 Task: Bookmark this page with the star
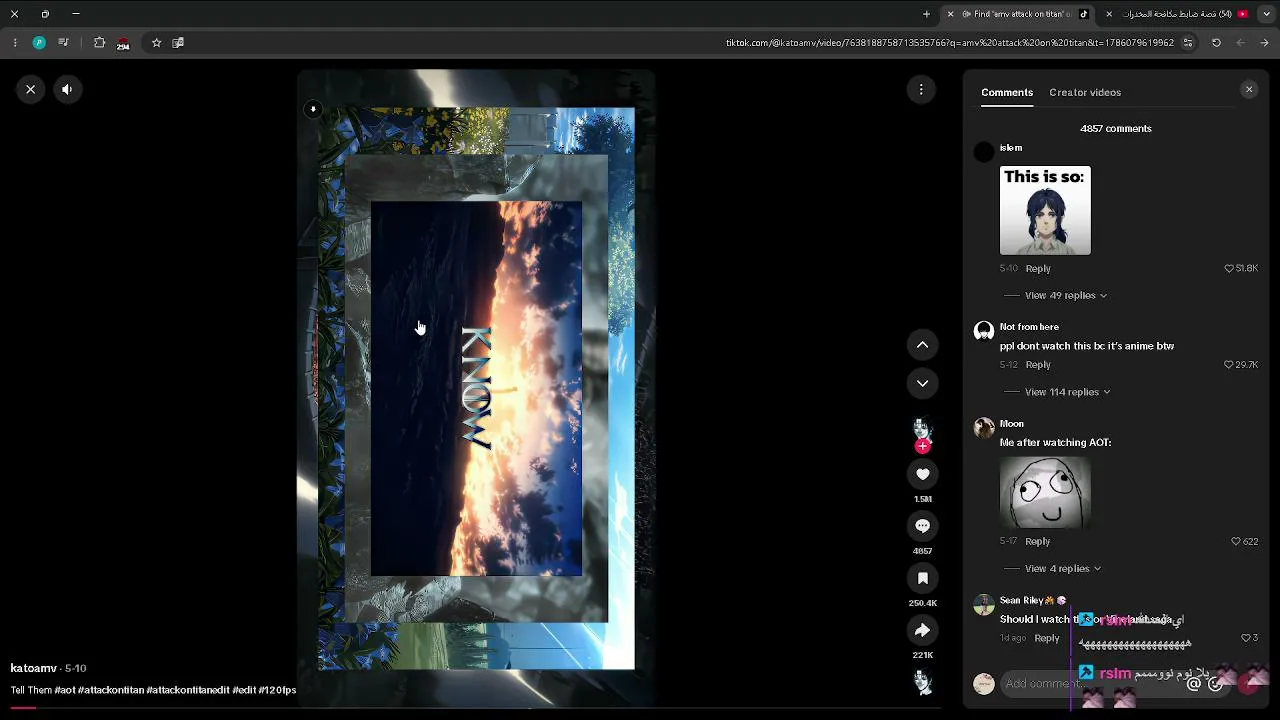point(156,43)
